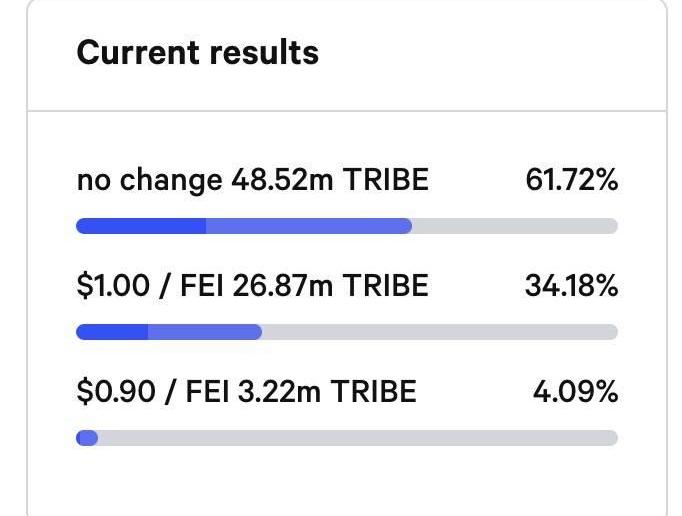The height and width of the screenshot is (516, 682).
Task: Click the 4.09% result value
Action: click(x=575, y=392)
